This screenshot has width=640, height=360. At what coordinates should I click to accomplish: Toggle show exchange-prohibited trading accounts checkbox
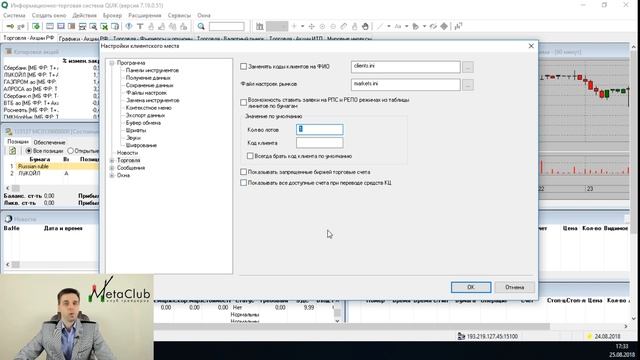[x=244, y=172]
